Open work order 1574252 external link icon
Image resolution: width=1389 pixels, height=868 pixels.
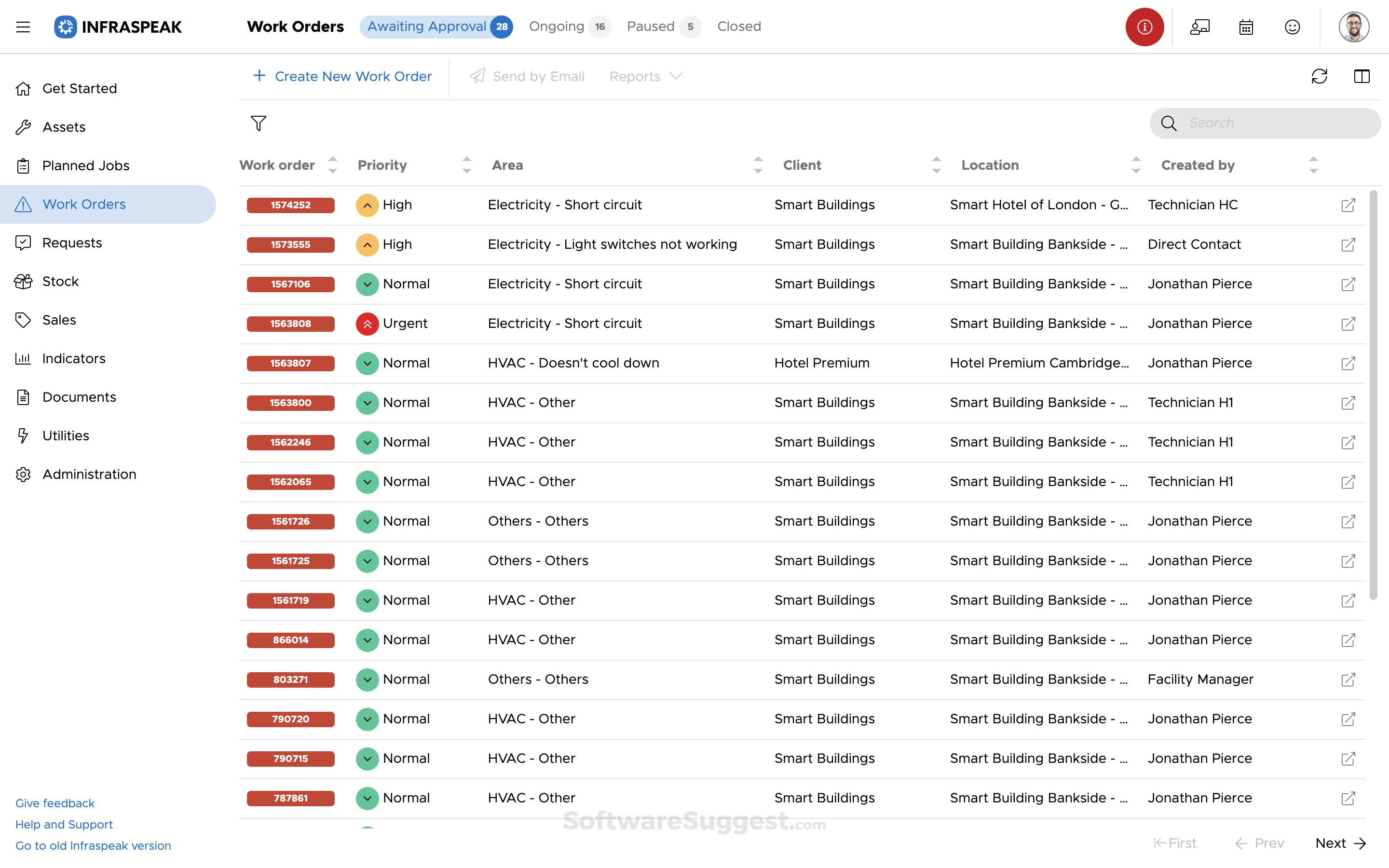click(1348, 205)
